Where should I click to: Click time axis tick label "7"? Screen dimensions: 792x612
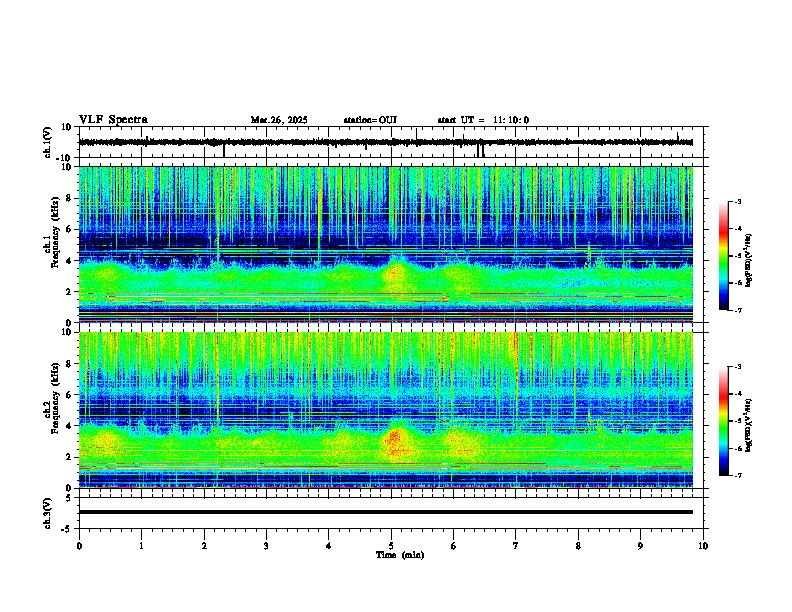(516, 546)
